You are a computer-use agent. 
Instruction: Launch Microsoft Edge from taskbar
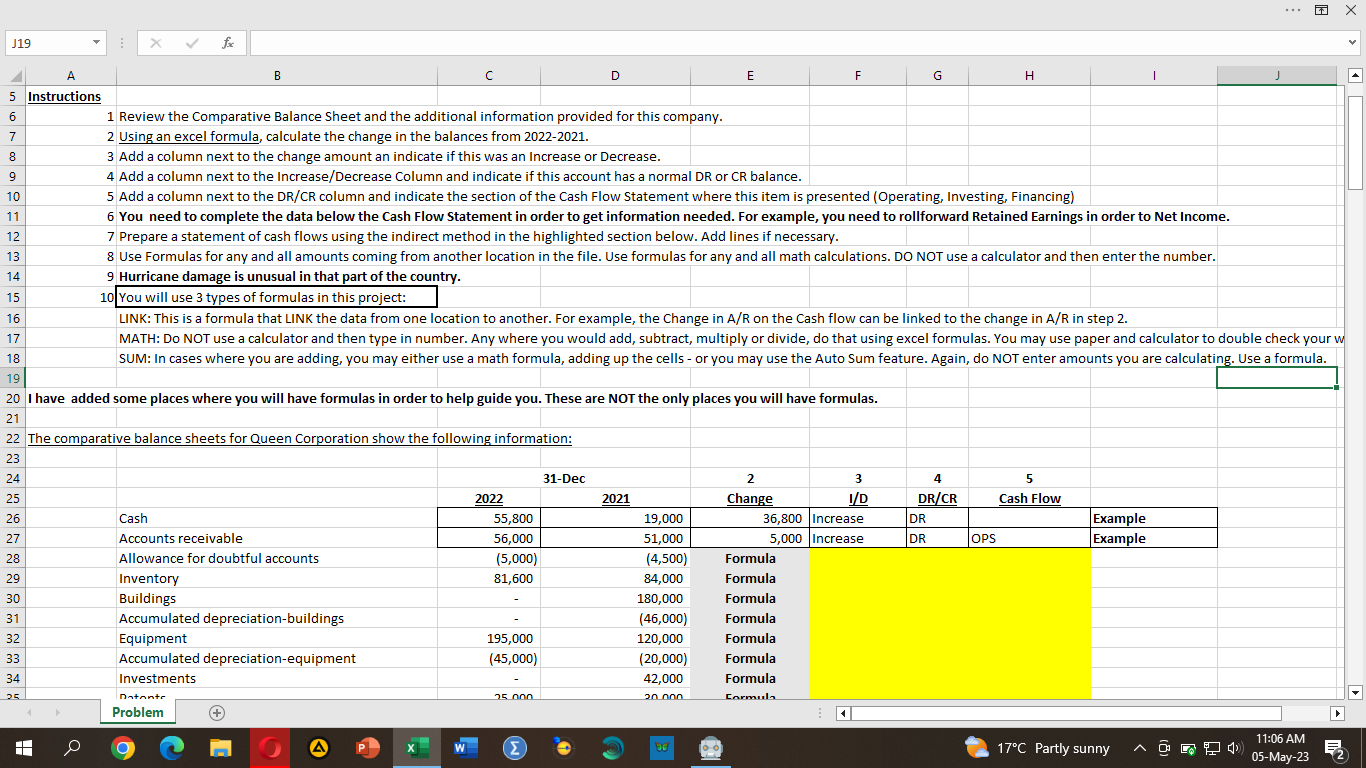171,748
